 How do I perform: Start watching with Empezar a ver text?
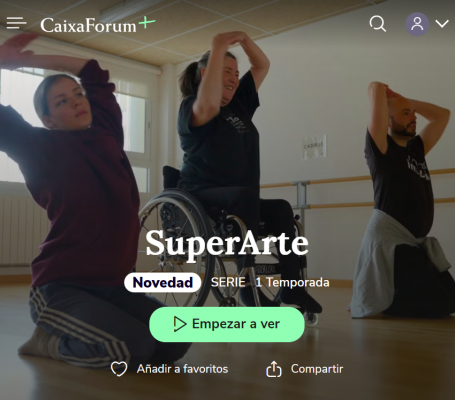236,324
